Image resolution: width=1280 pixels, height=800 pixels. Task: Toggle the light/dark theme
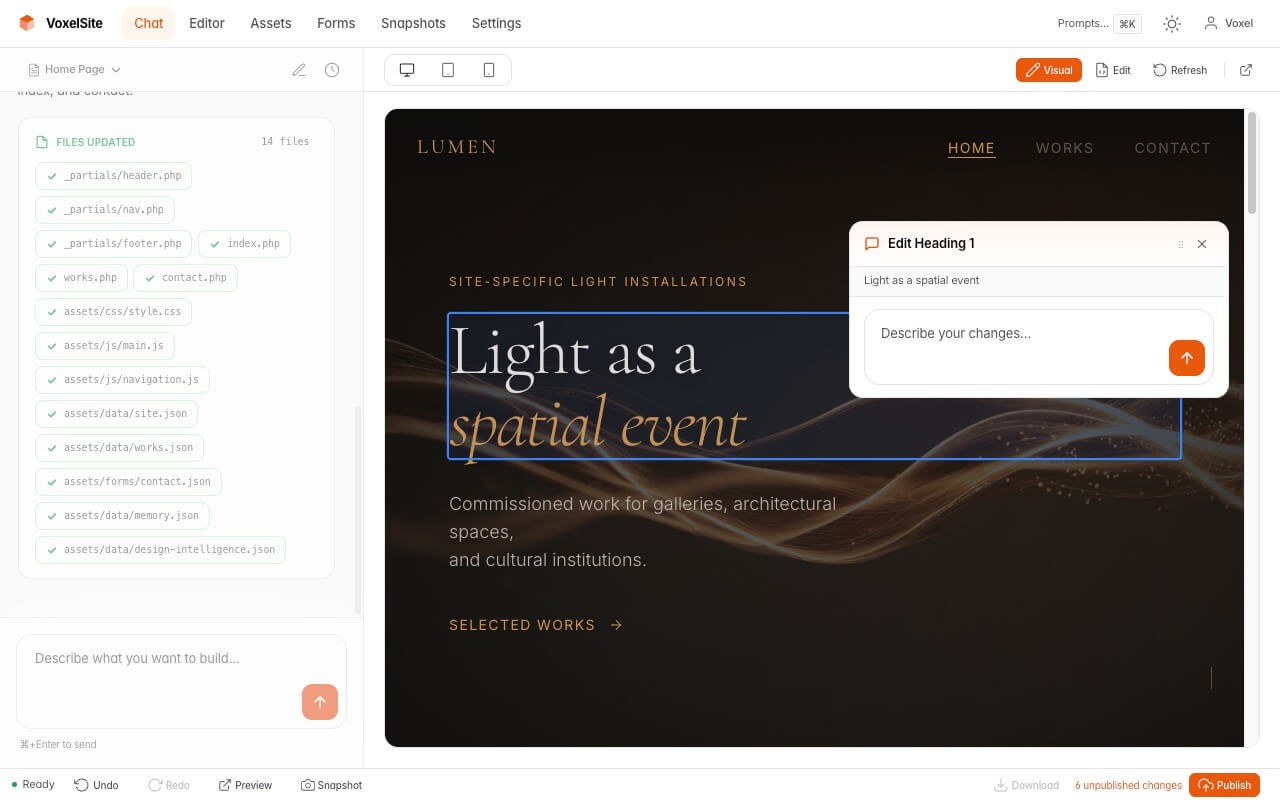tap(1171, 23)
